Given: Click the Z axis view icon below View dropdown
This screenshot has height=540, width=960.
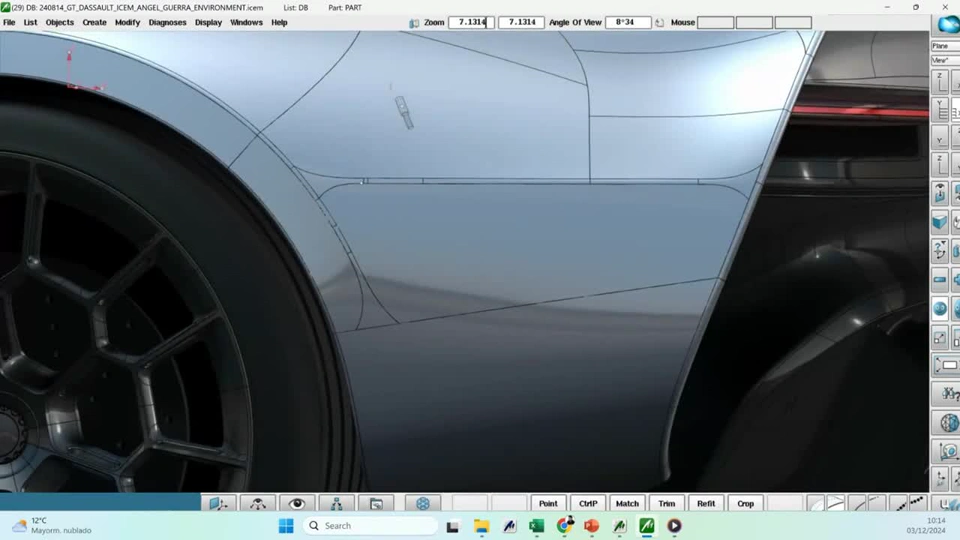Looking at the screenshot, I should (940, 82).
